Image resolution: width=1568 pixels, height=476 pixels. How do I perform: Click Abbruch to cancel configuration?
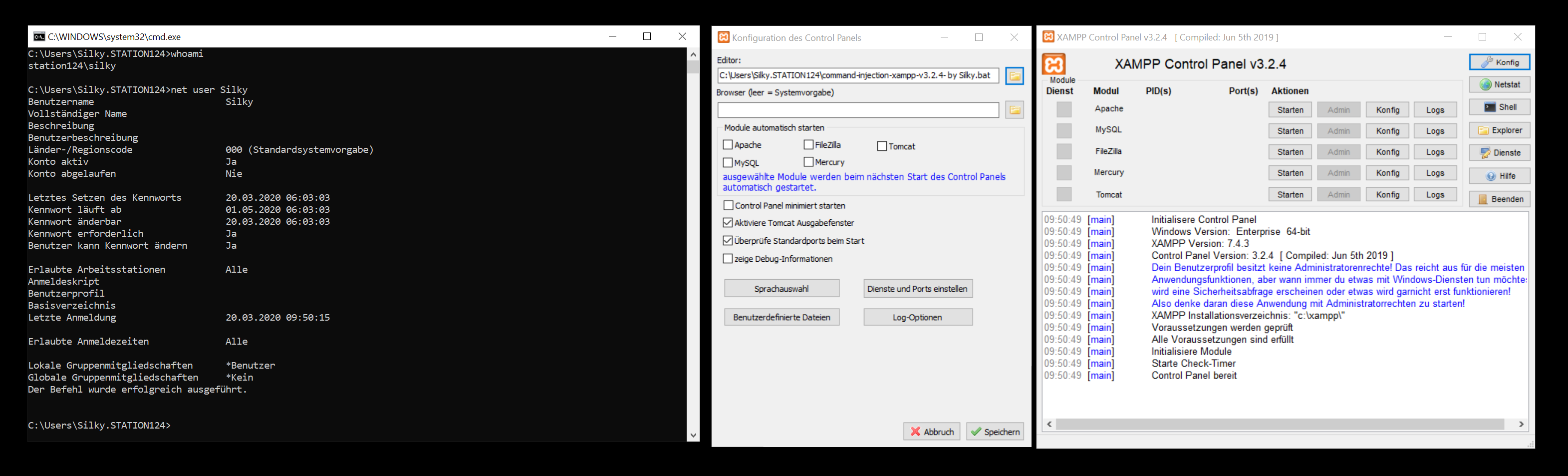pyautogui.click(x=931, y=432)
